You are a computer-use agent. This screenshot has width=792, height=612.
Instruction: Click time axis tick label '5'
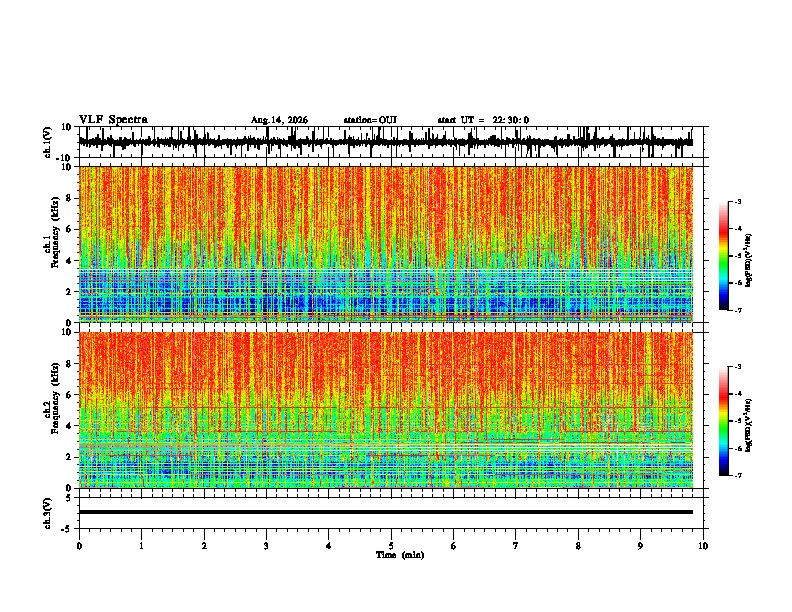(x=391, y=546)
